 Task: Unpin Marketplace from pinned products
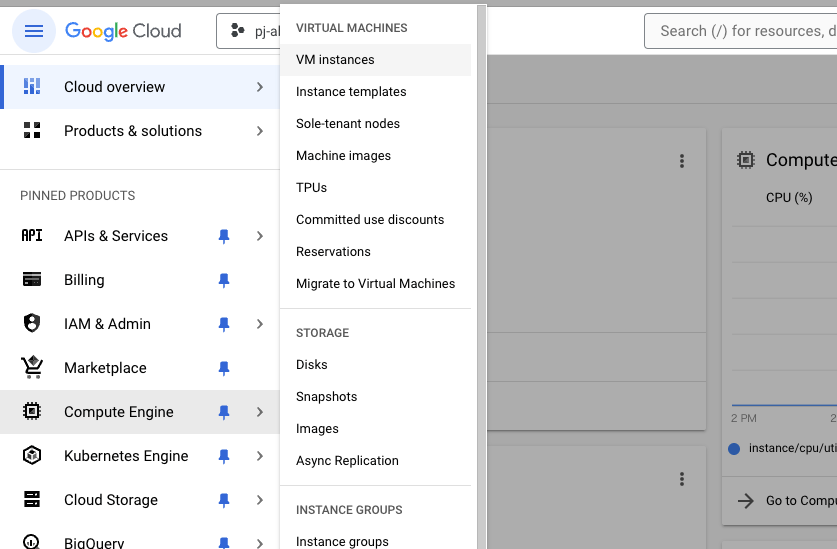(x=224, y=368)
